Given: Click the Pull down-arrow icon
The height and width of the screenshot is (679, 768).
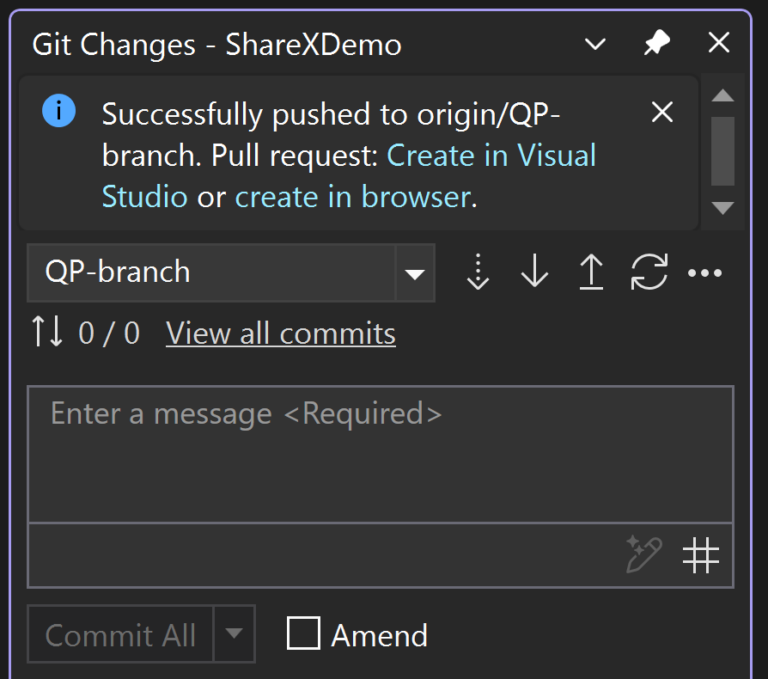Looking at the screenshot, I should pyautogui.click(x=535, y=273).
